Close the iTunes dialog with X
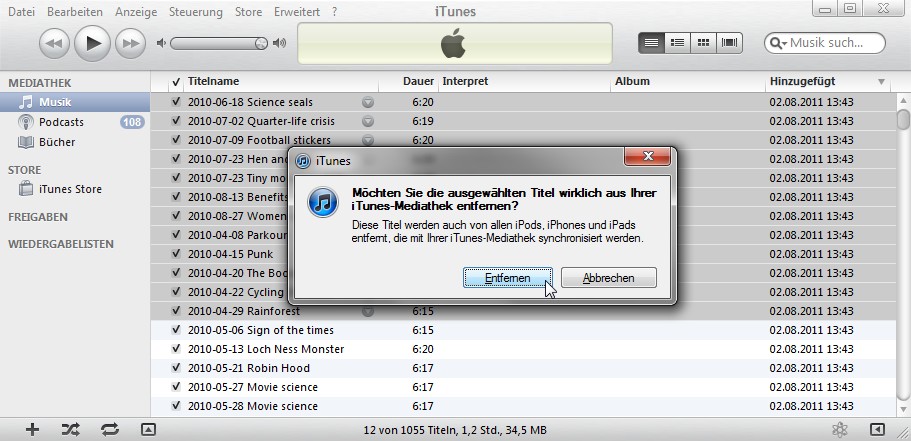The height and width of the screenshot is (441, 911). 648,156
